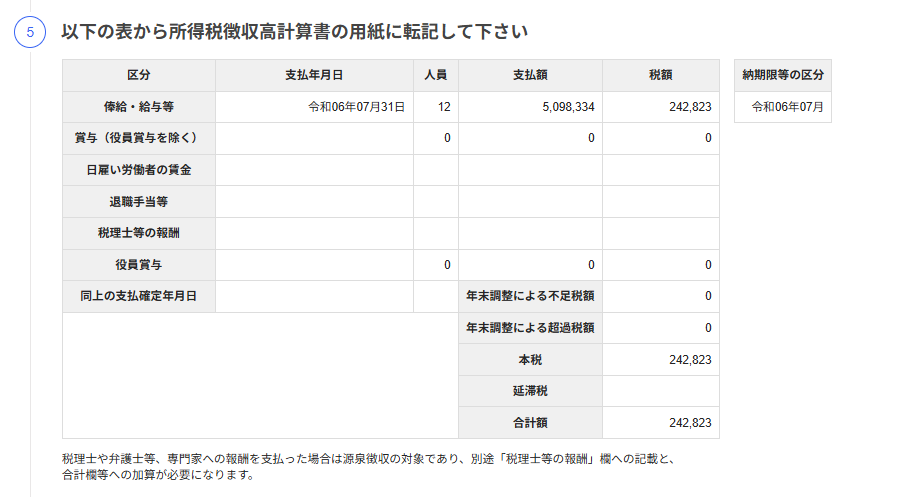Click the 賞与 row 人員 value 0
The width and height of the screenshot is (898, 497).
[x=447, y=138]
